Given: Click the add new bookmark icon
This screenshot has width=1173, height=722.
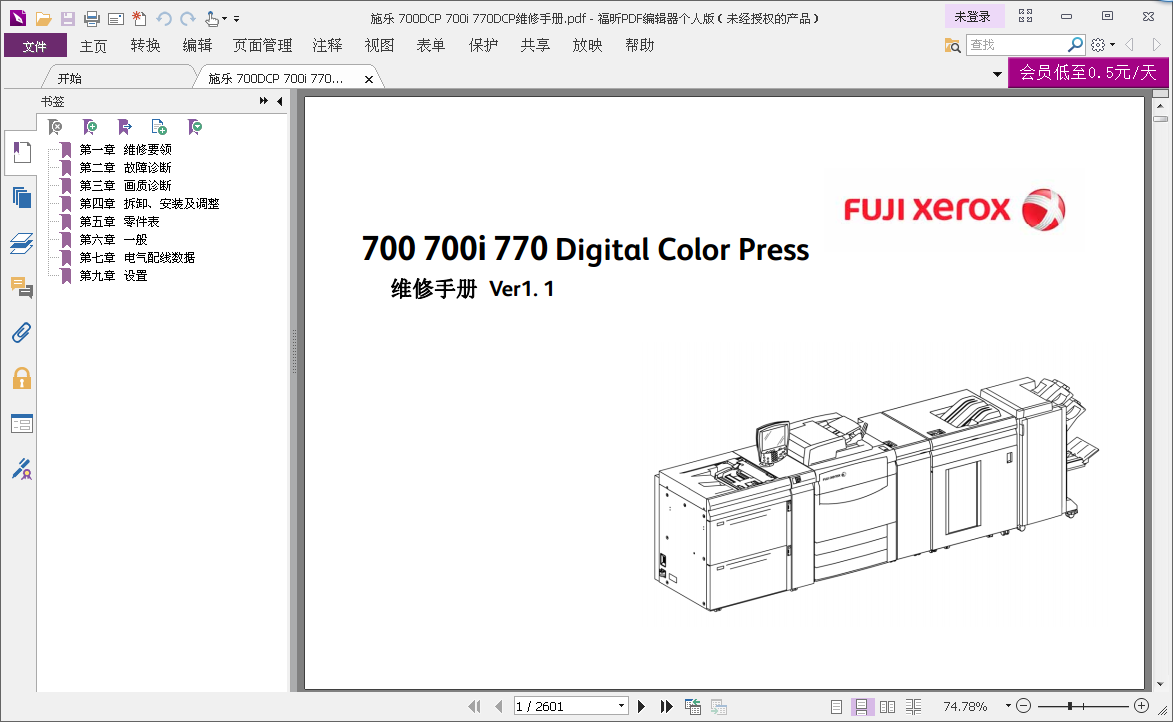Looking at the screenshot, I should pos(90,127).
